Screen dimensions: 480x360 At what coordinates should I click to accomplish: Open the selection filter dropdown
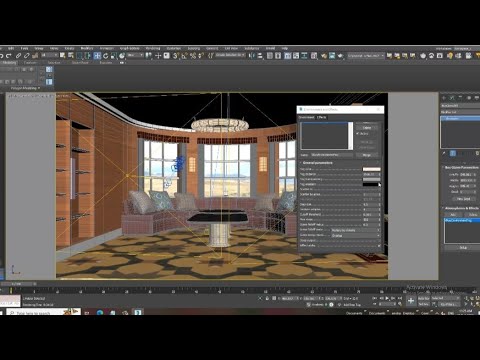point(50,55)
